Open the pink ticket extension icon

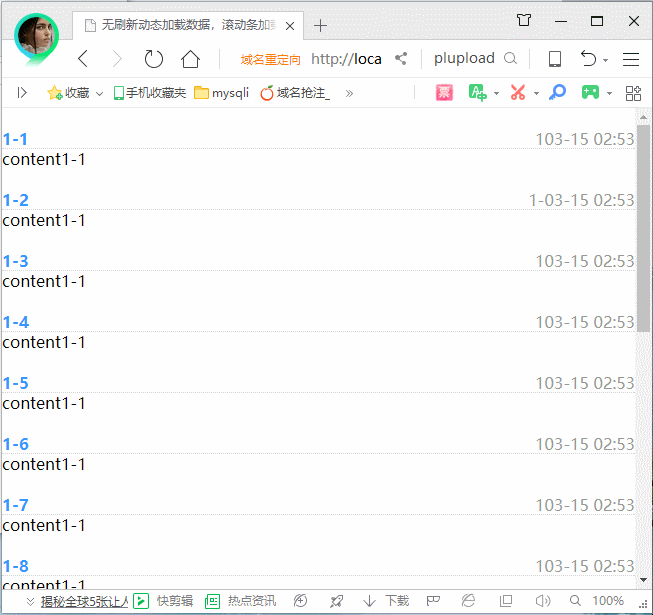tap(444, 92)
